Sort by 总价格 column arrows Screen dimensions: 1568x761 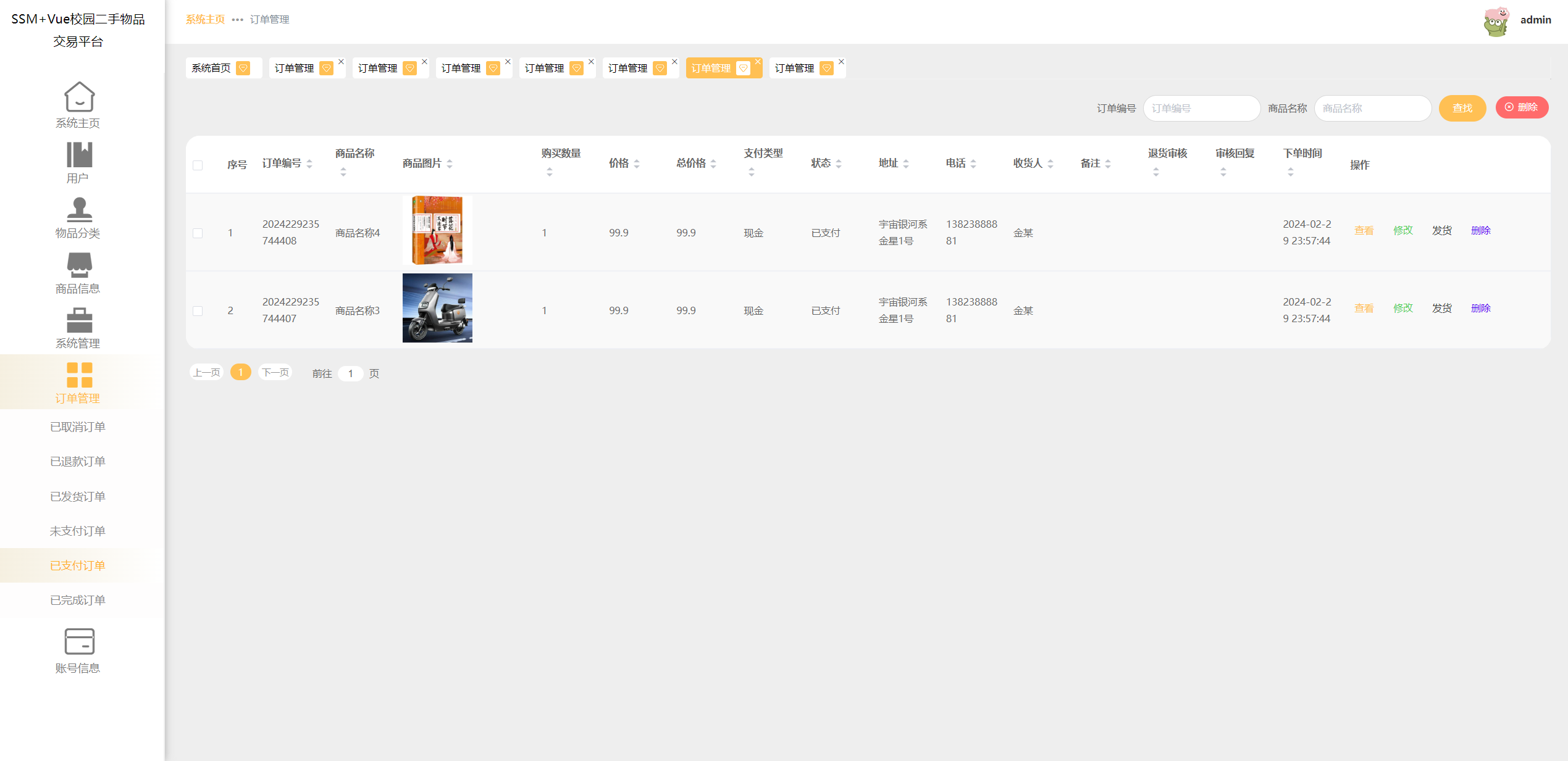pos(713,164)
